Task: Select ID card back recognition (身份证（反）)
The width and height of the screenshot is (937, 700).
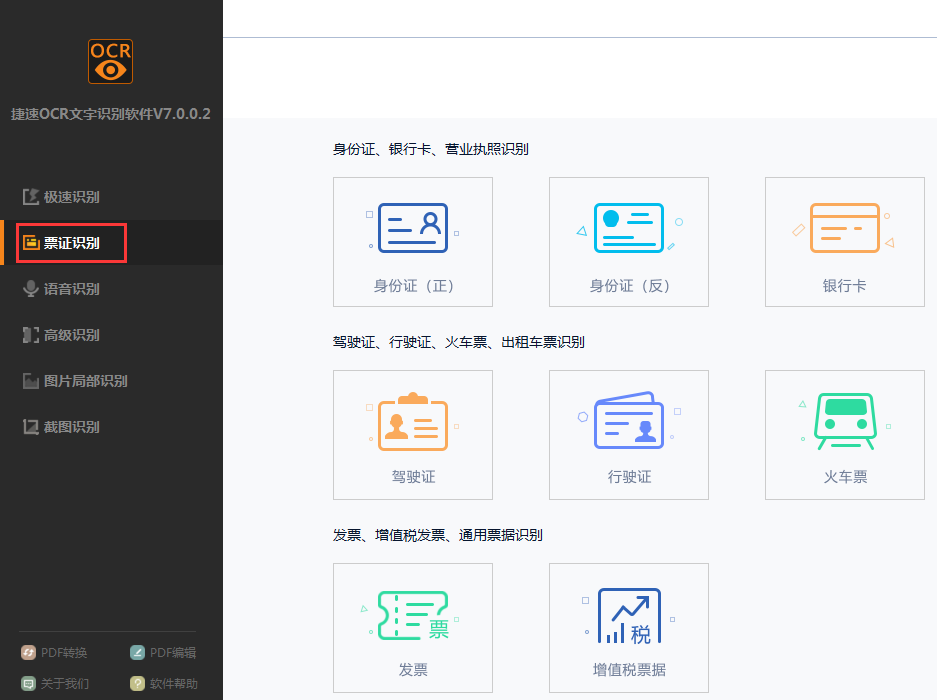Action: point(628,241)
